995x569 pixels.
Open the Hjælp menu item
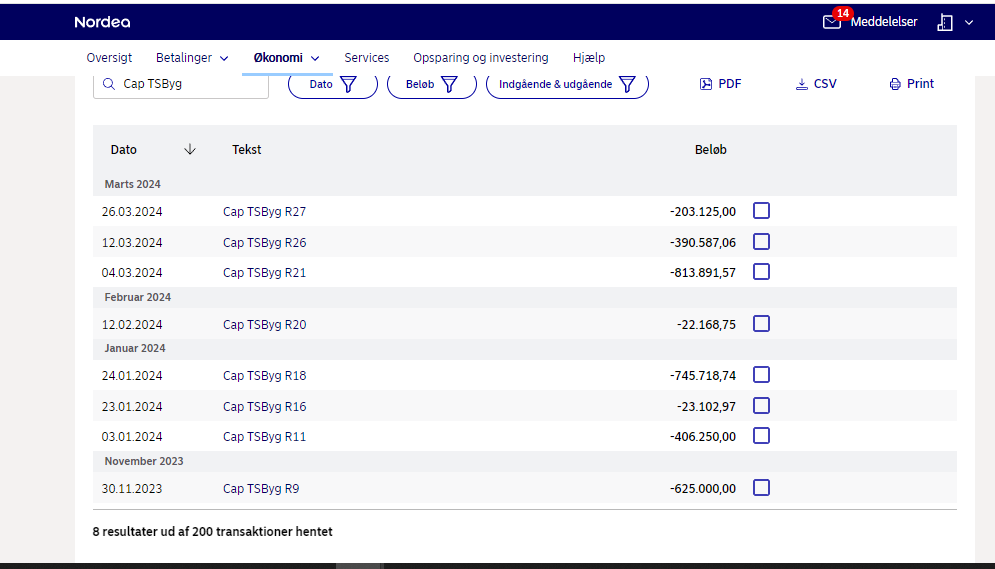click(x=589, y=58)
